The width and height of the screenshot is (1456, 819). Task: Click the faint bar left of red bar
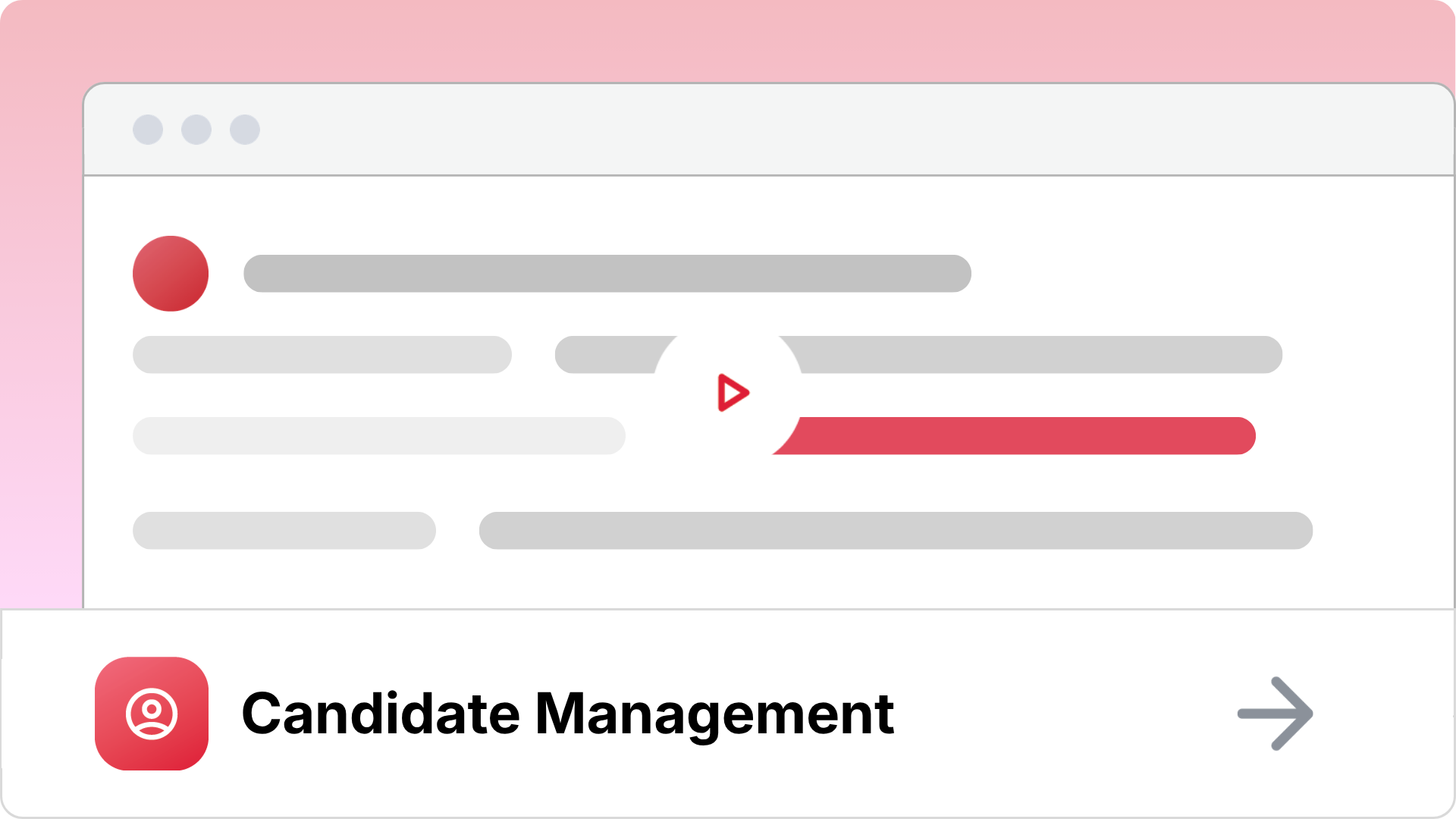(379, 436)
